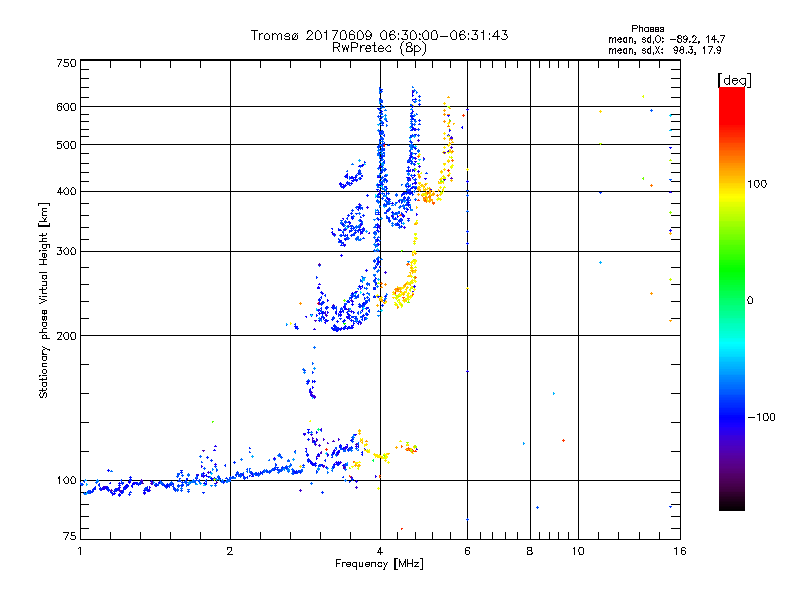Click the blue band of the colorbar near -100
800x600 pixels.
pyautogui.click(x=731, y=416)
